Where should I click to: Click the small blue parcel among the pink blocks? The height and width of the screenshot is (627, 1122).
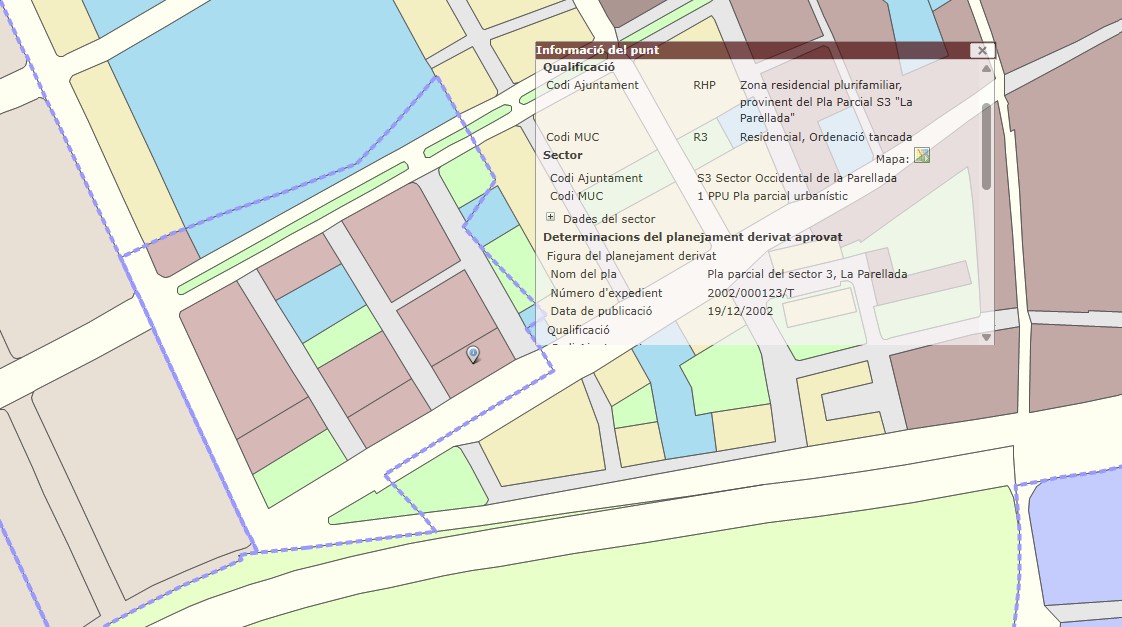click(x=319, y=304)
